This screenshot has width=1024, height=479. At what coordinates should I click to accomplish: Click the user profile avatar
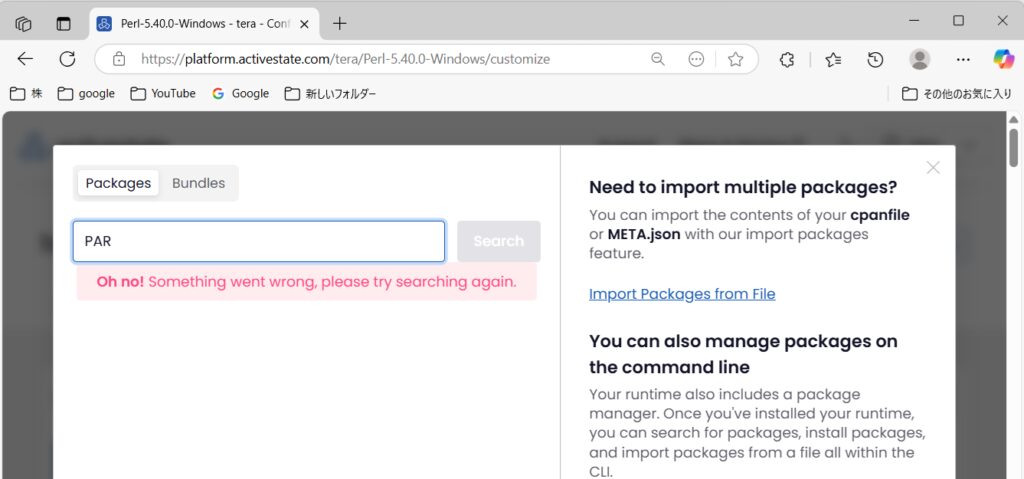point(920,59)
